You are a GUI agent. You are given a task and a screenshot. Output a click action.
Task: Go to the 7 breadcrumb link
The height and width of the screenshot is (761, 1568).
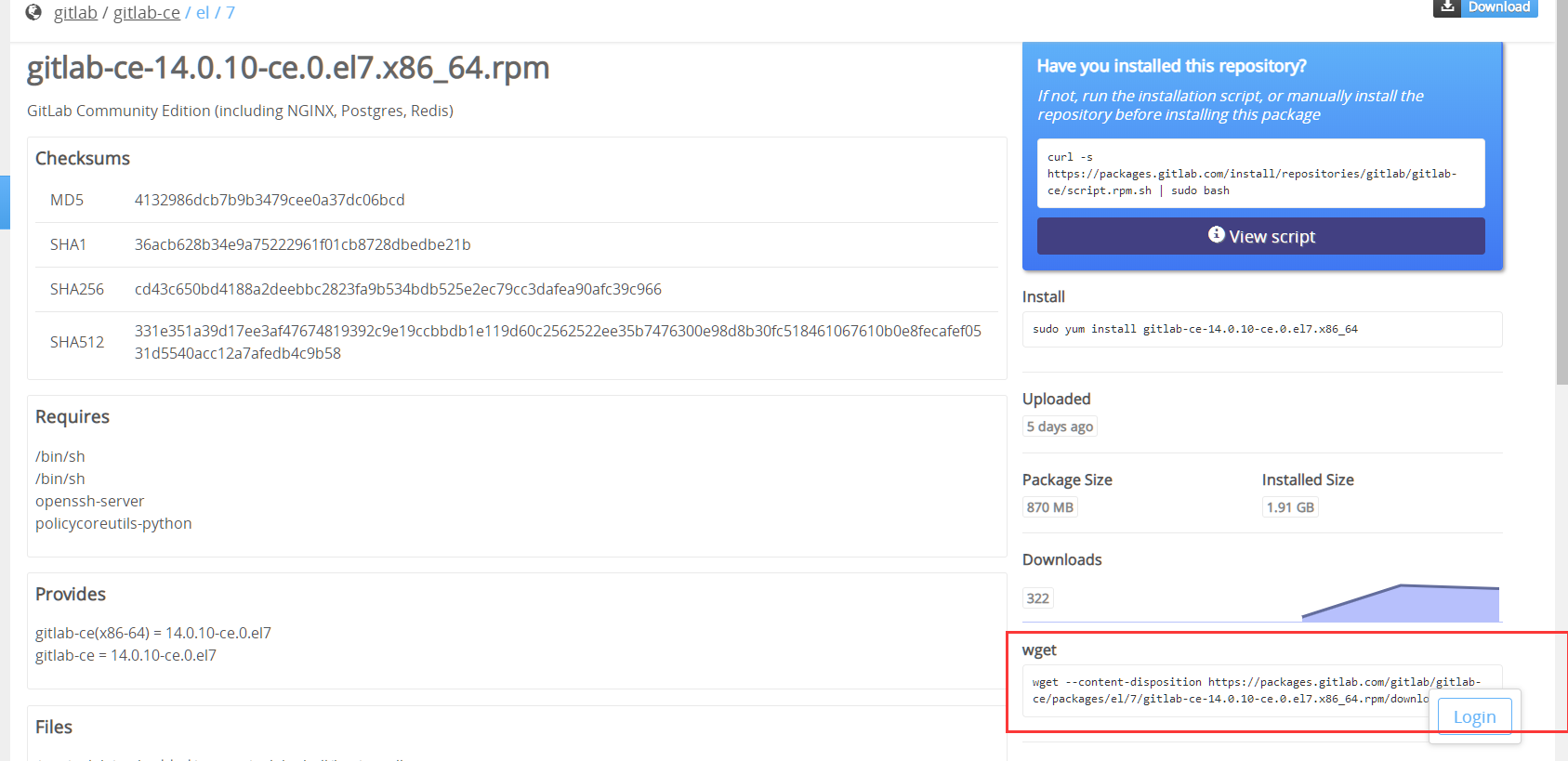coord(231,13)
